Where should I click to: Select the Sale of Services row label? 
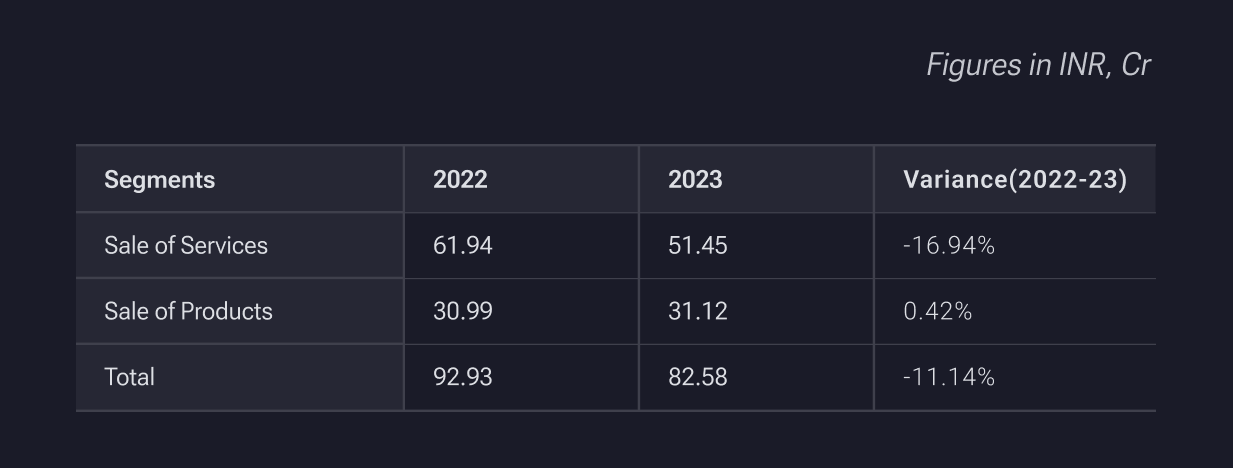click(x=186, y=246)
